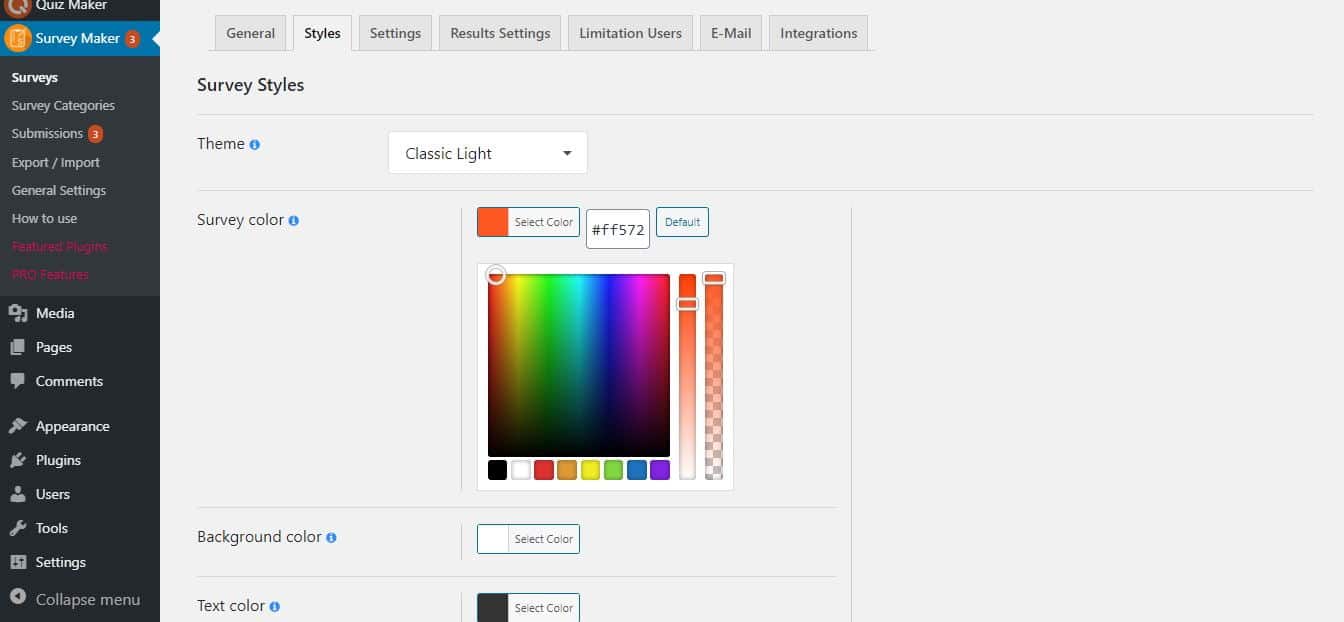
Task: Open Submissions in sidebar
Action: point(47,134)
